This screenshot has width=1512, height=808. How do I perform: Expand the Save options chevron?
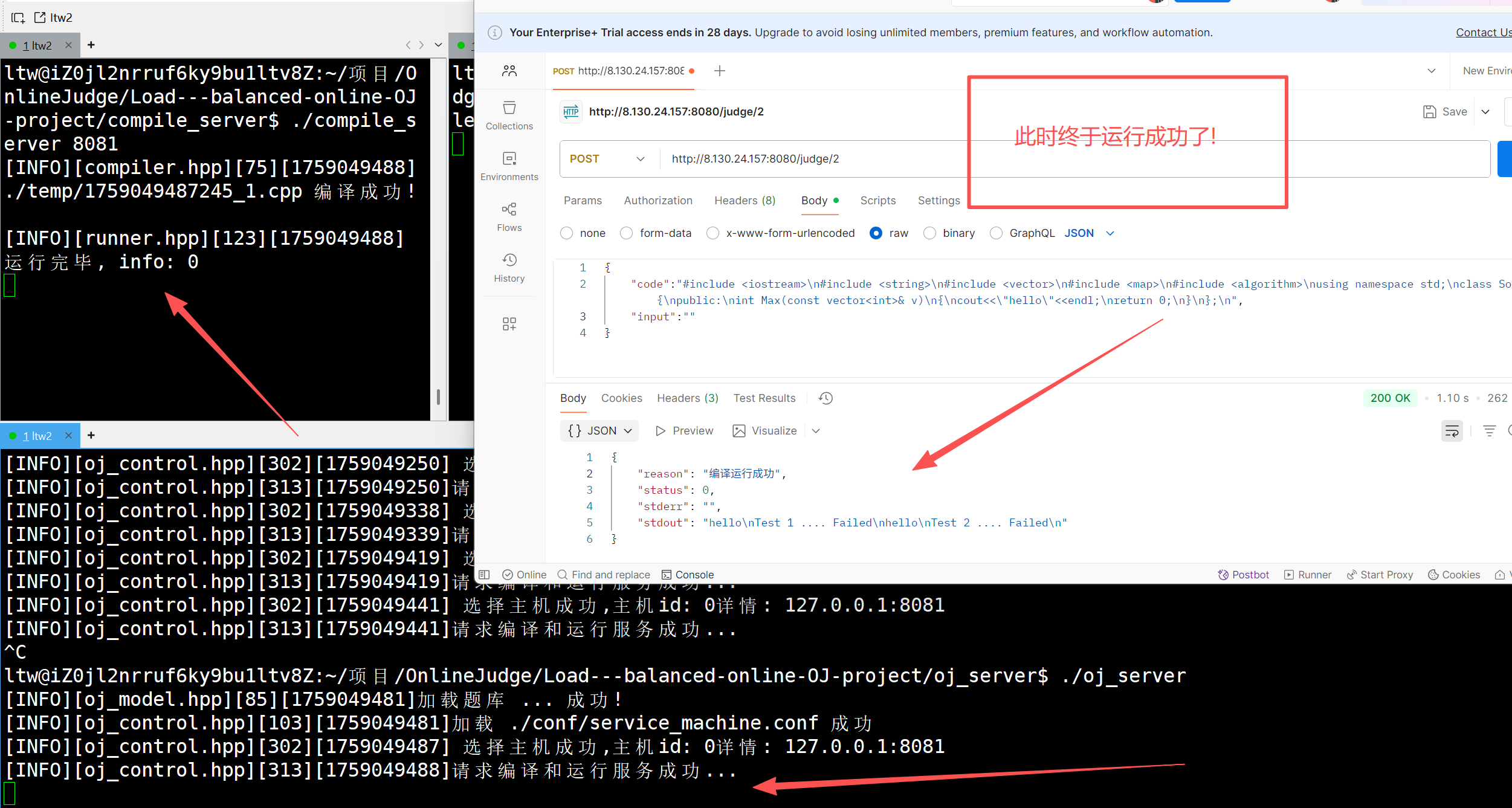click(x=1485, y=111)
